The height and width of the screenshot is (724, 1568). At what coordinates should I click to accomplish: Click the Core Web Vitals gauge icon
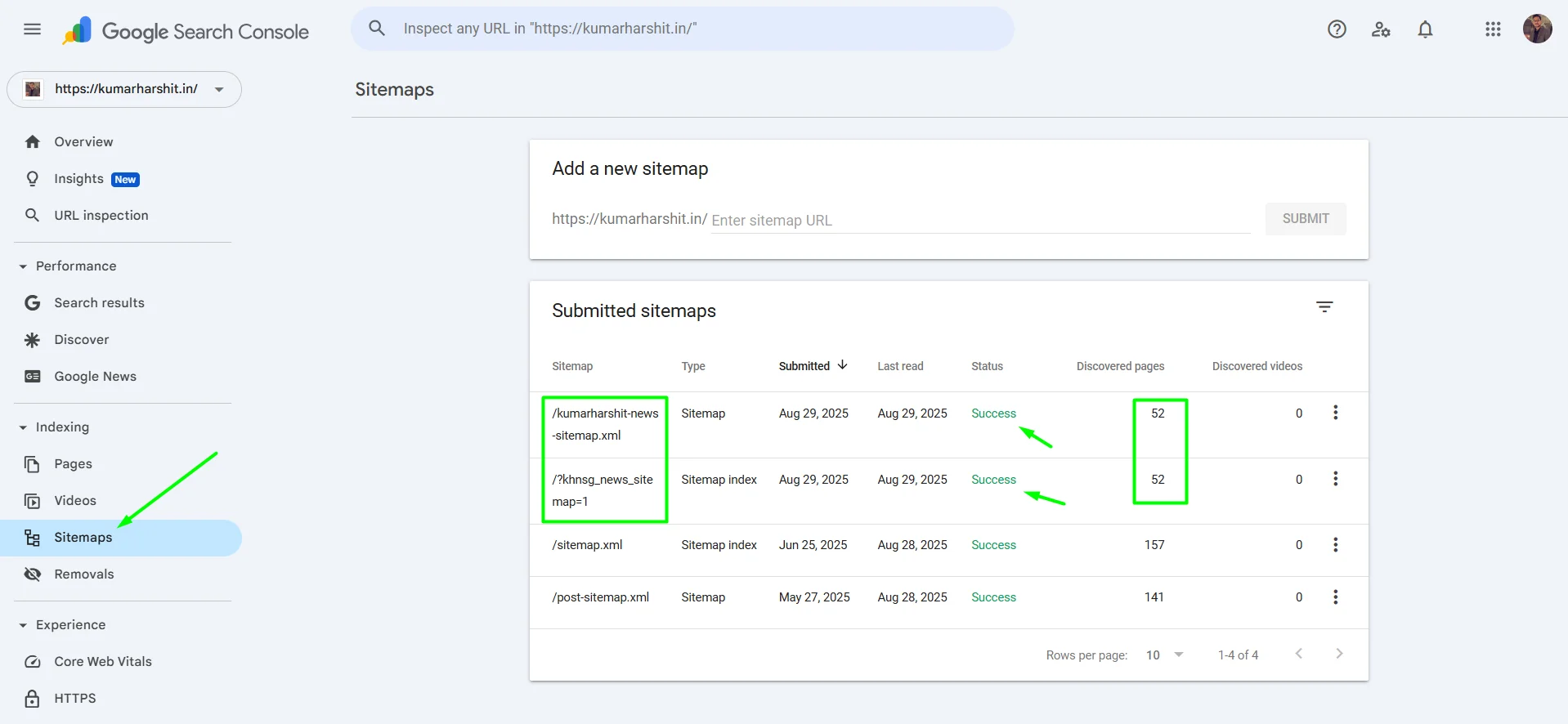33,662
